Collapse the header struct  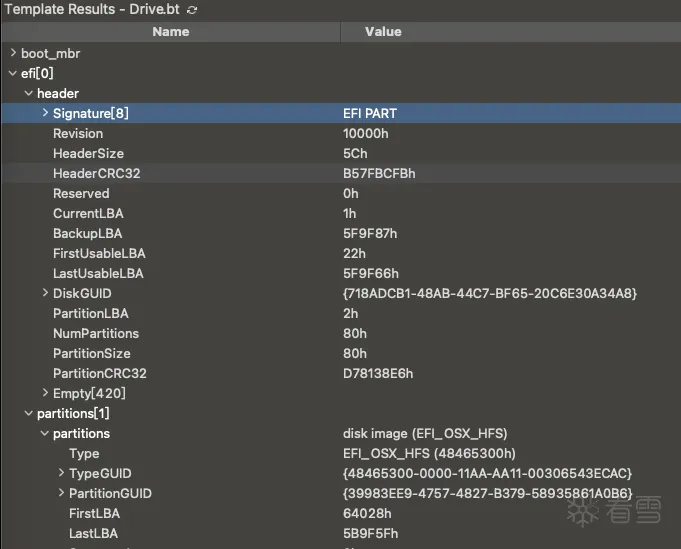pos(28,93)
